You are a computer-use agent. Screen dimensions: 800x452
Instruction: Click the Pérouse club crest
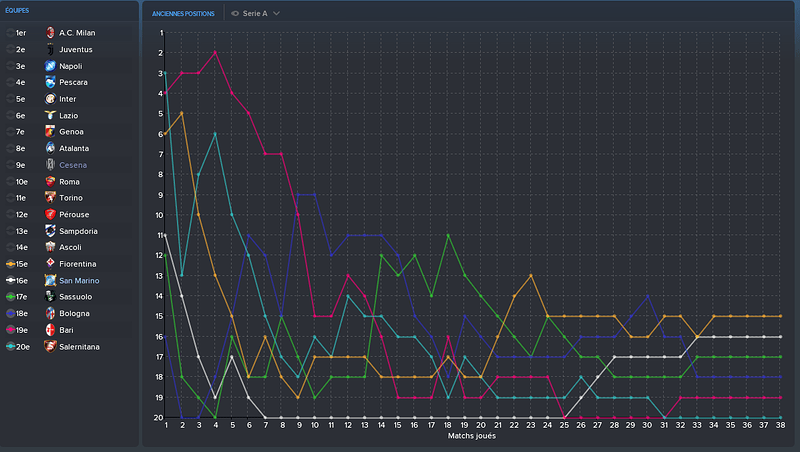coord(50,214)
